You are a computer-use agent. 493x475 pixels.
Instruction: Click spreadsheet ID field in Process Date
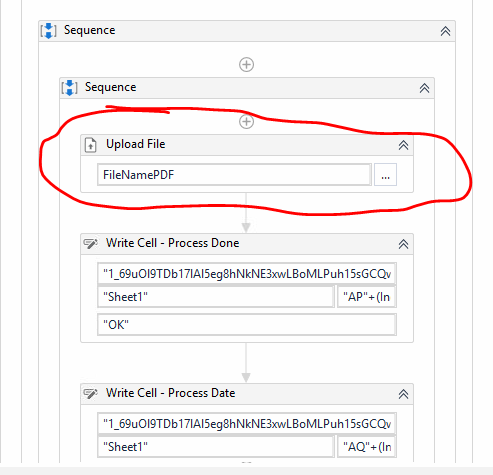(x=247, y=424)
